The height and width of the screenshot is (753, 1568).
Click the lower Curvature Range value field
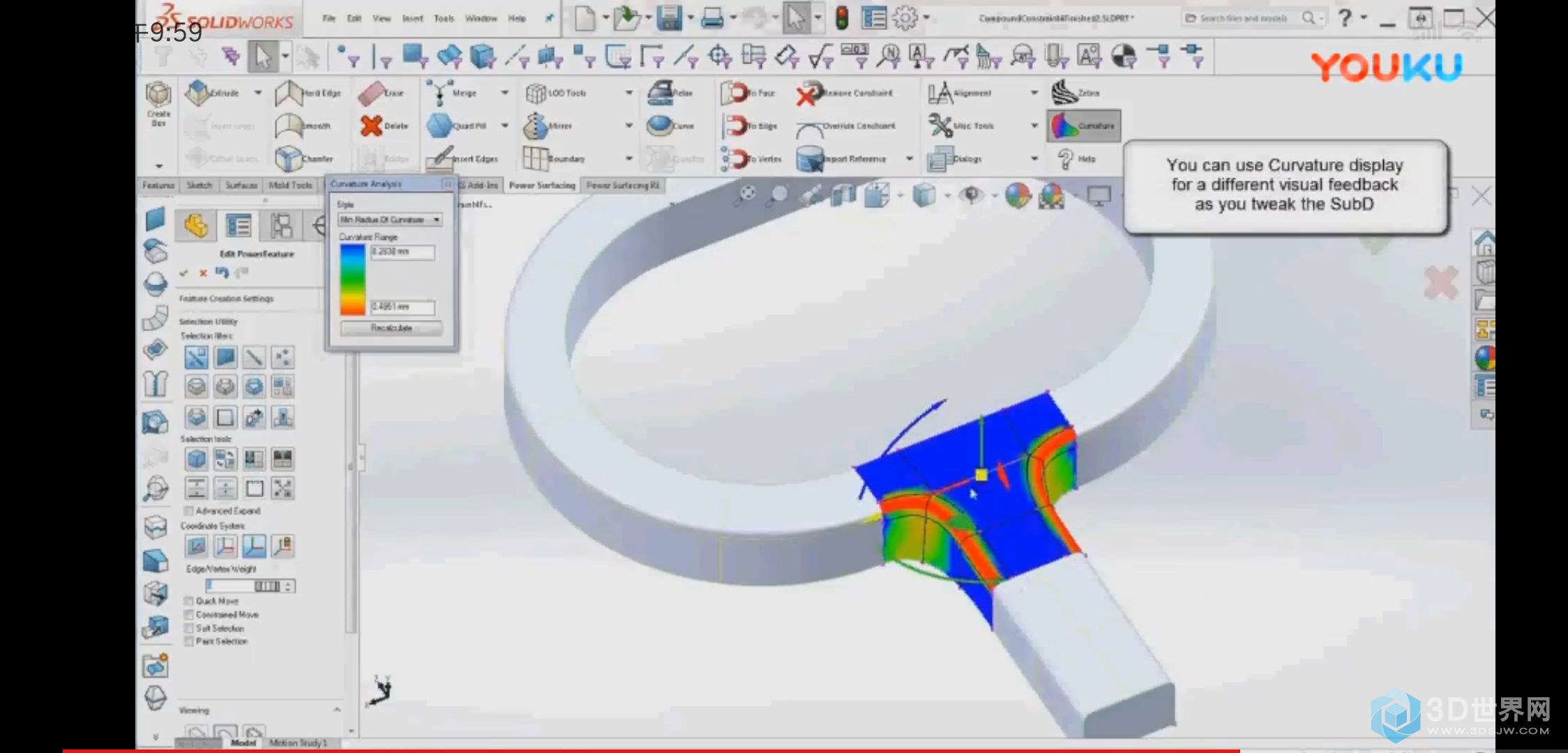(x=402, y=307)
